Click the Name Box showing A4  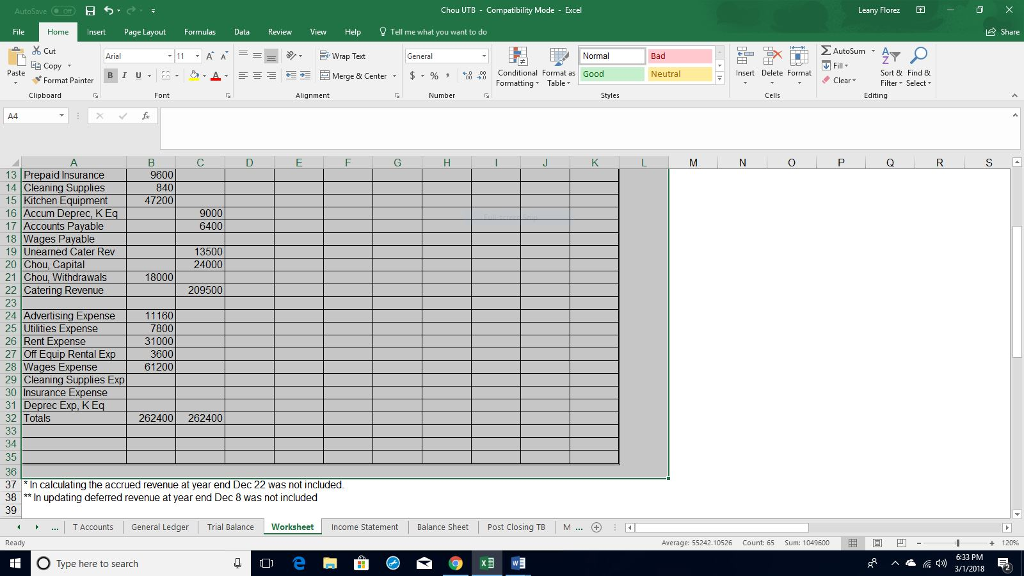tap(35, 116)
